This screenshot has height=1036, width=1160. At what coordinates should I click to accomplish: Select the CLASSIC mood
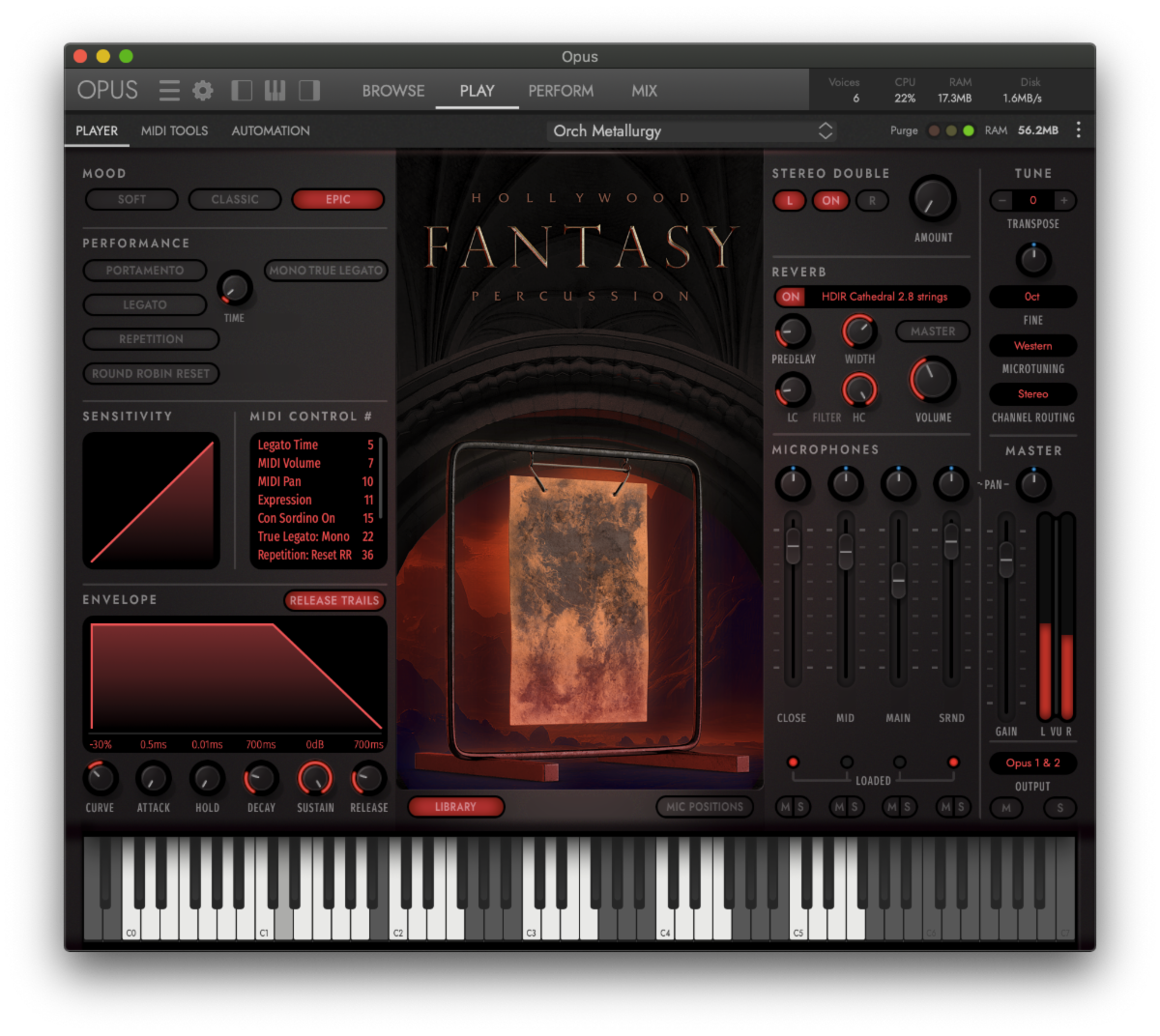pos(235,199)
